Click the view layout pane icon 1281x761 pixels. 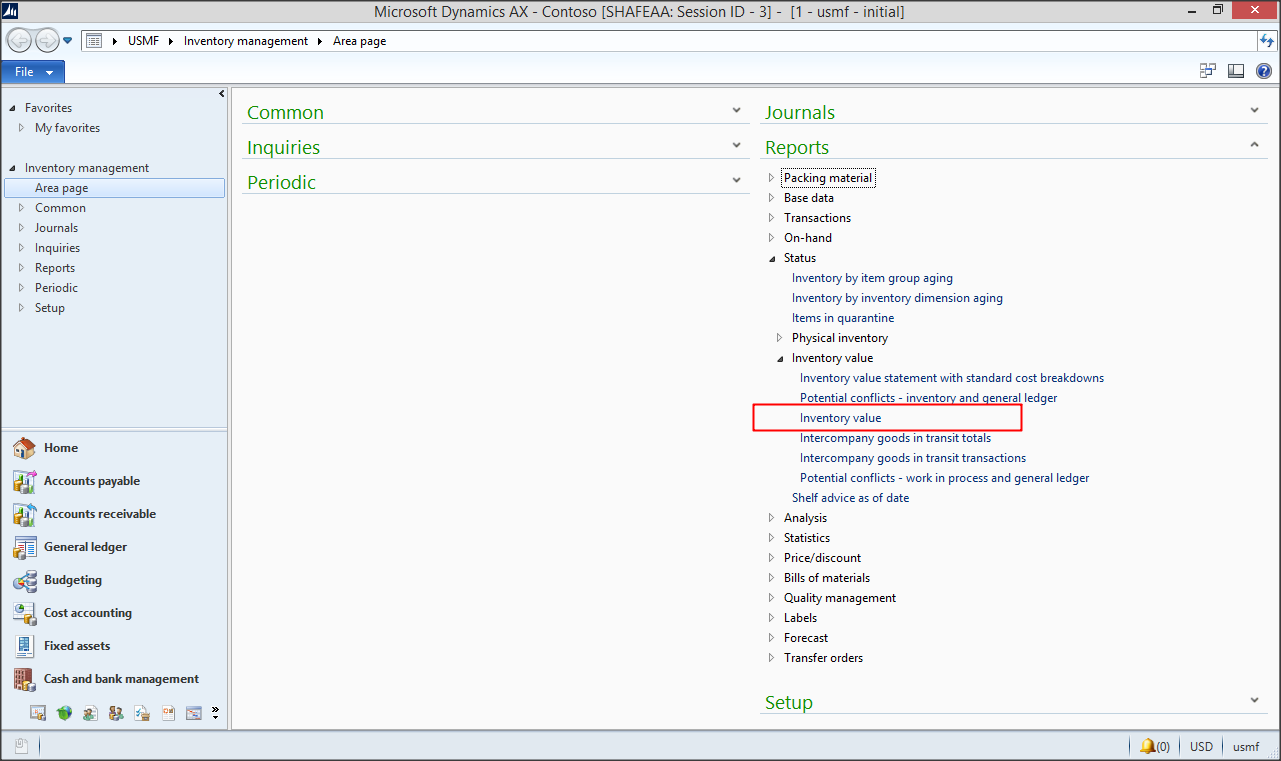click(1236, 71)
